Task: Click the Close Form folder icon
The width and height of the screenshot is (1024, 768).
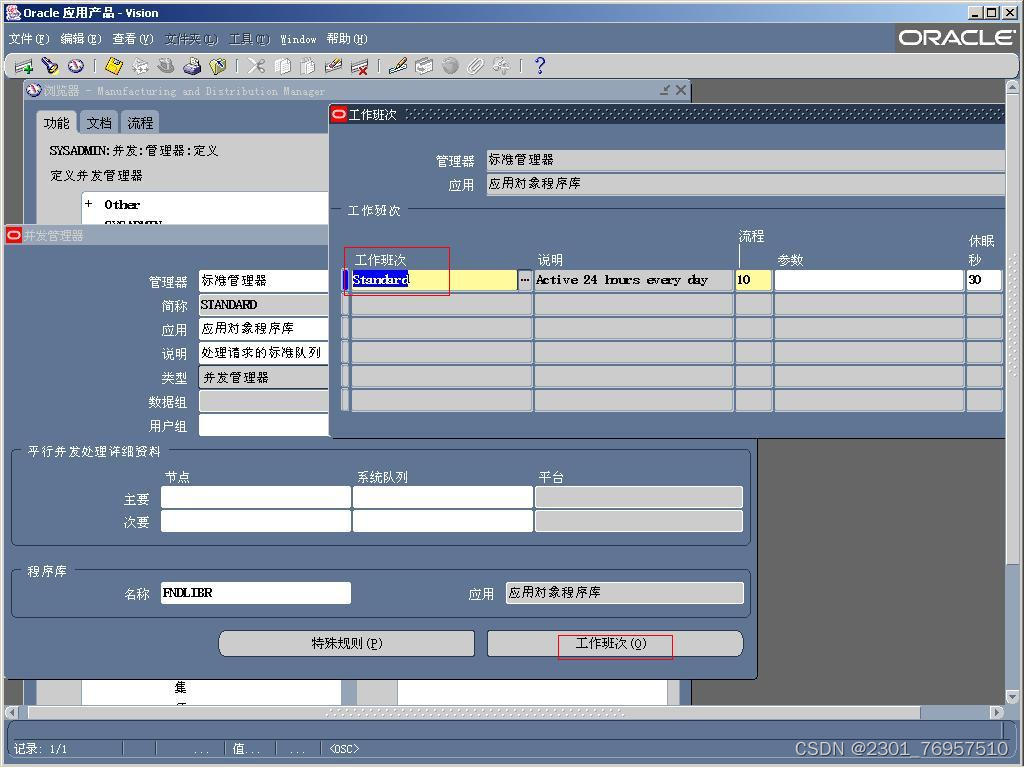Action: [217, 66]
